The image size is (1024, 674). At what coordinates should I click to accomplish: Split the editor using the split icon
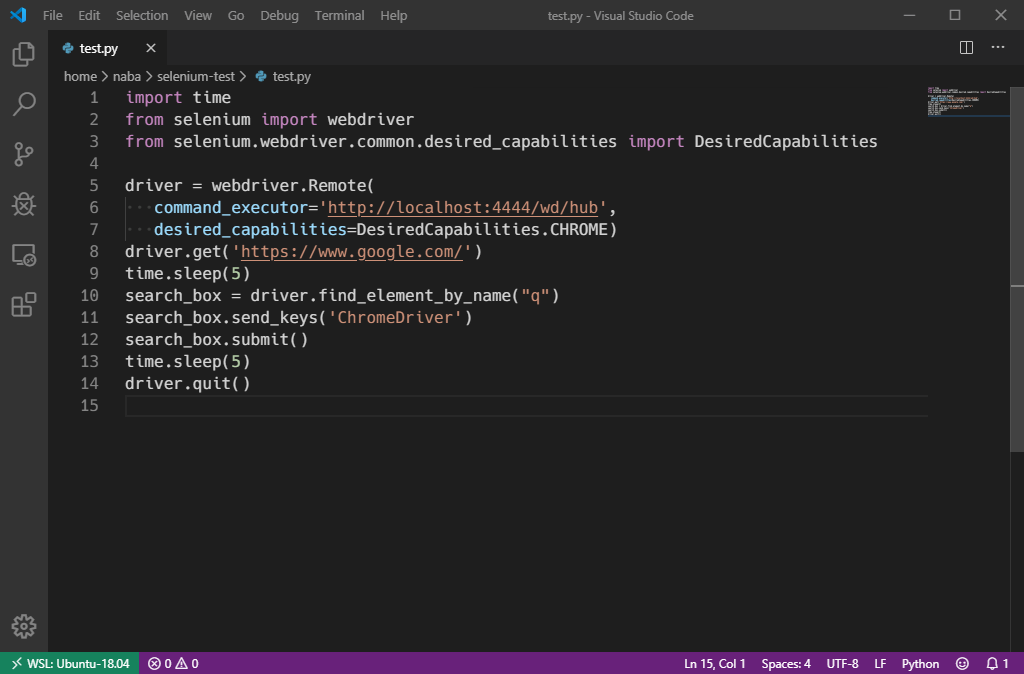(x=965, y=47)
